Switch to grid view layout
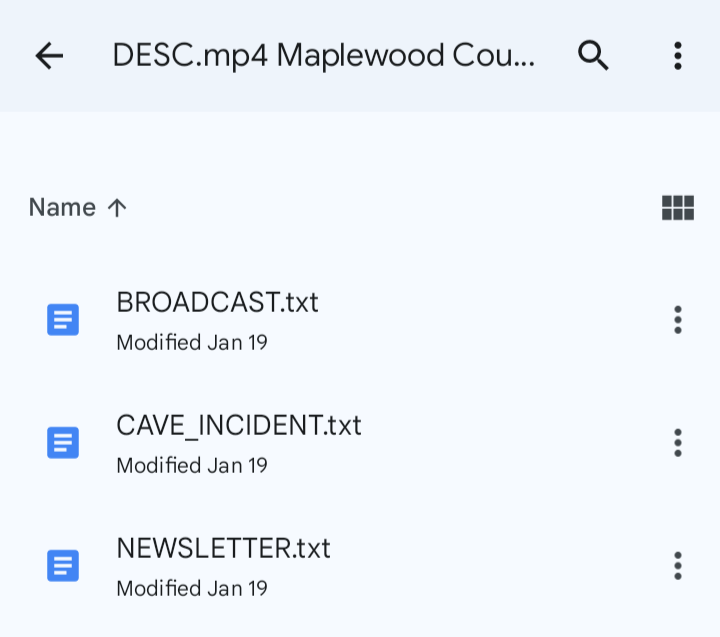720x637 pixels. 678,208
